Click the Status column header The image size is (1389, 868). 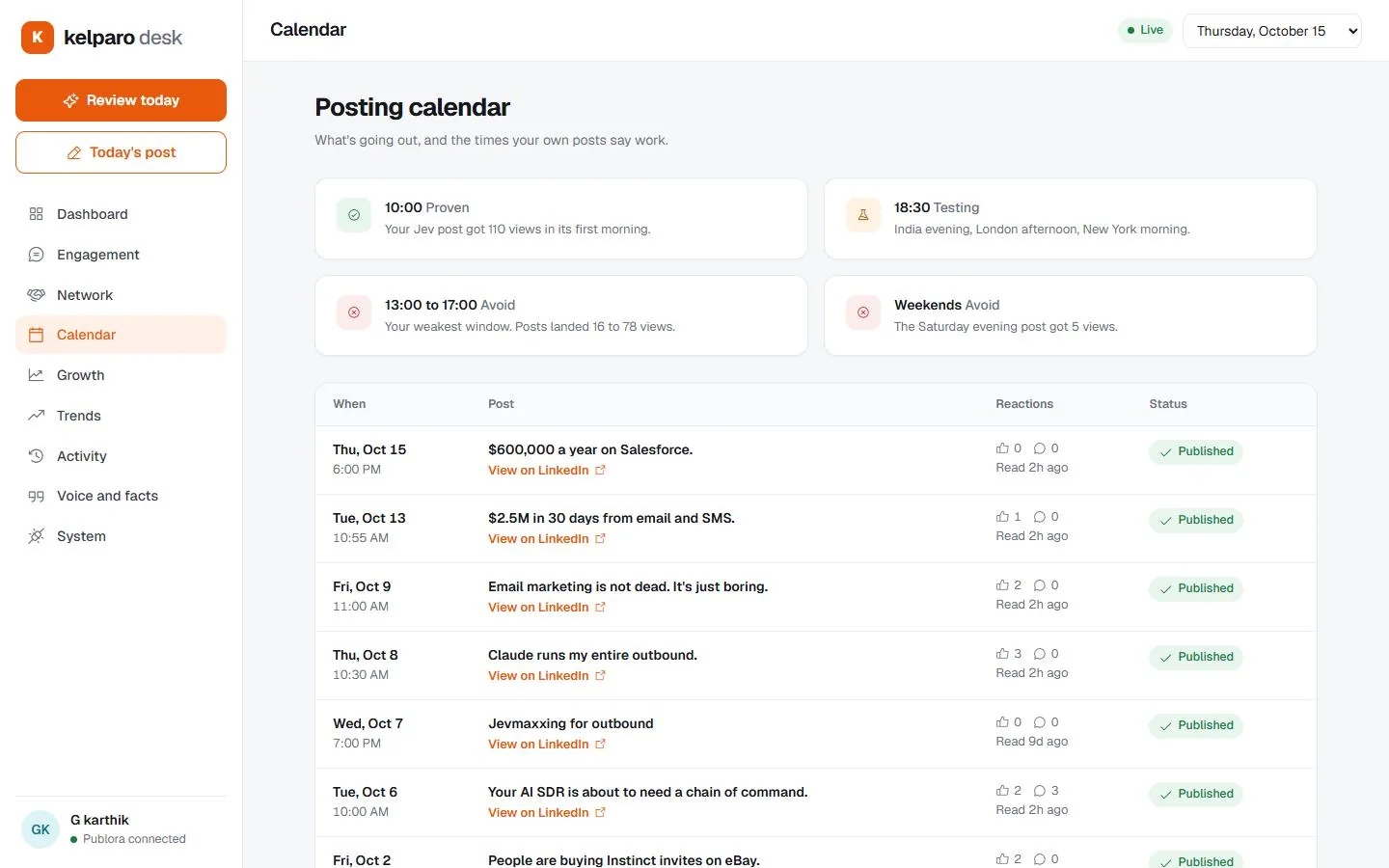point(1168,404)
